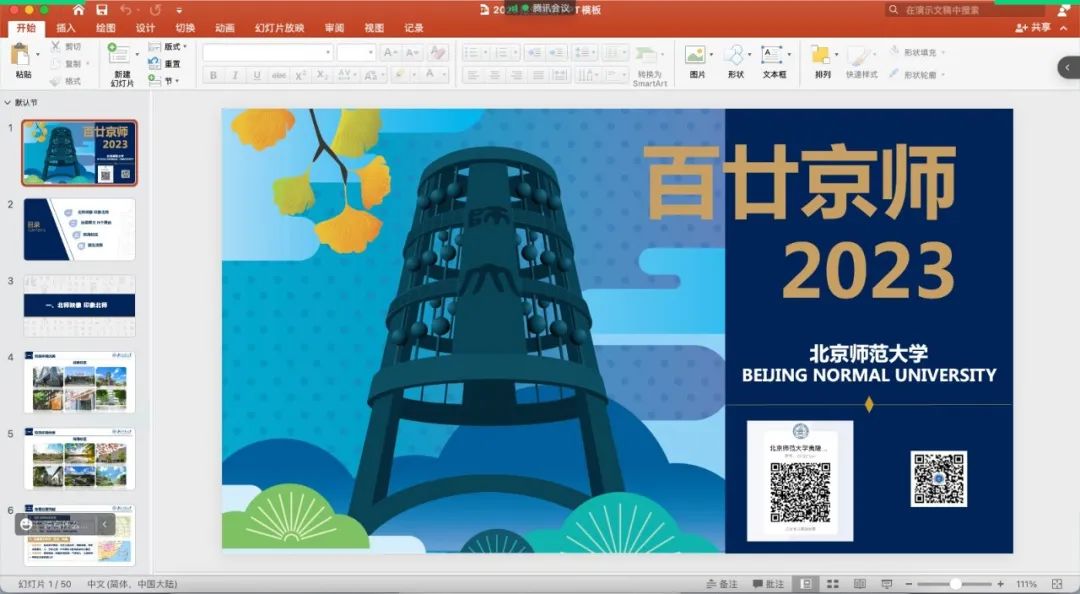Viewport: 1080px width, 594px height.
Task: Save the presentation with floppy disk icon
Action: pos(102,10)
